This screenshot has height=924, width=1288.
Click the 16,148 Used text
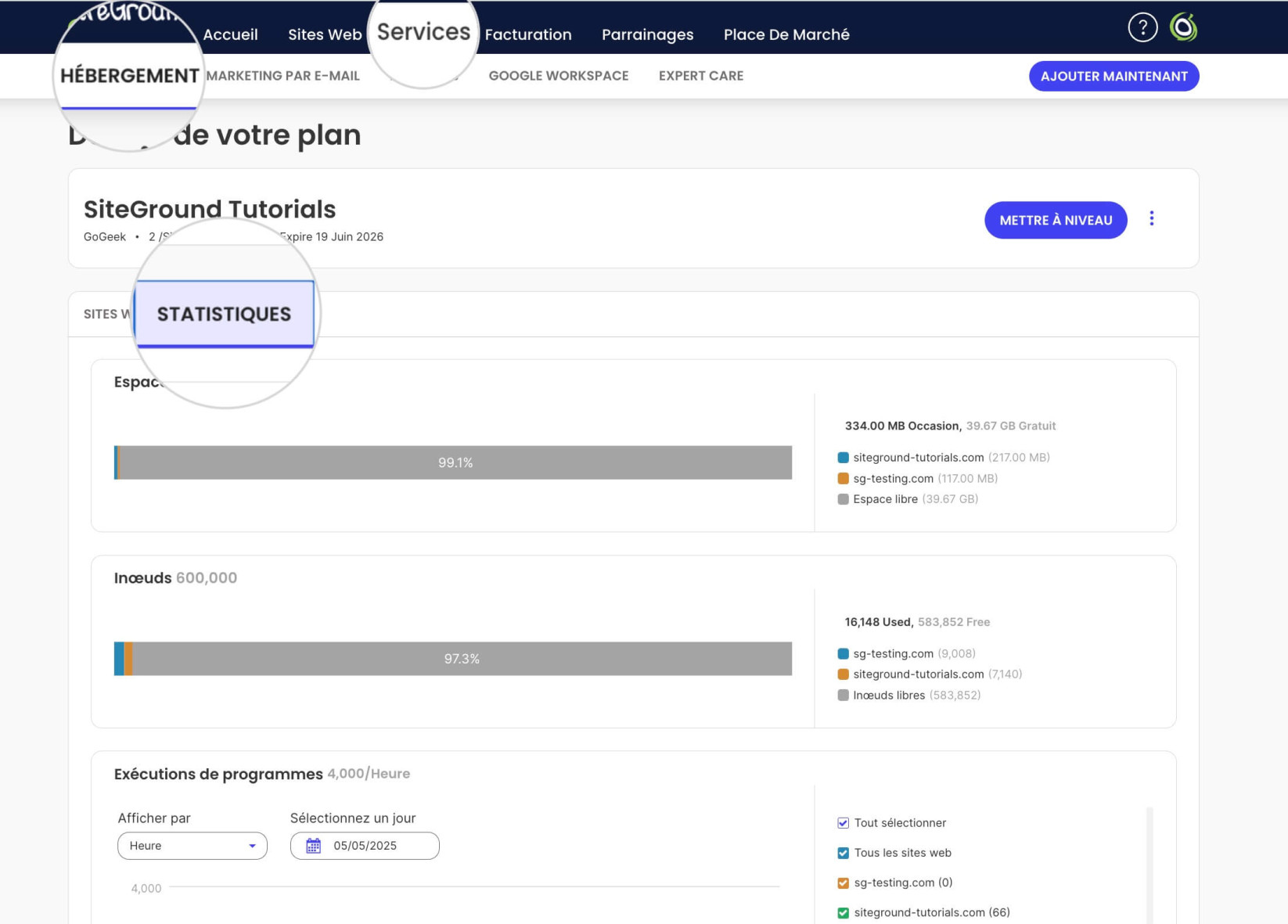(x=878, y=622)
